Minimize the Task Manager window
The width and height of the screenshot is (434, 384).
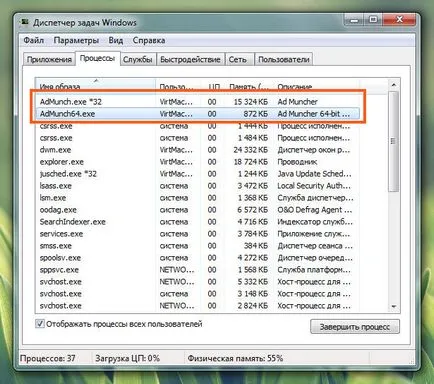pos(354,20)
